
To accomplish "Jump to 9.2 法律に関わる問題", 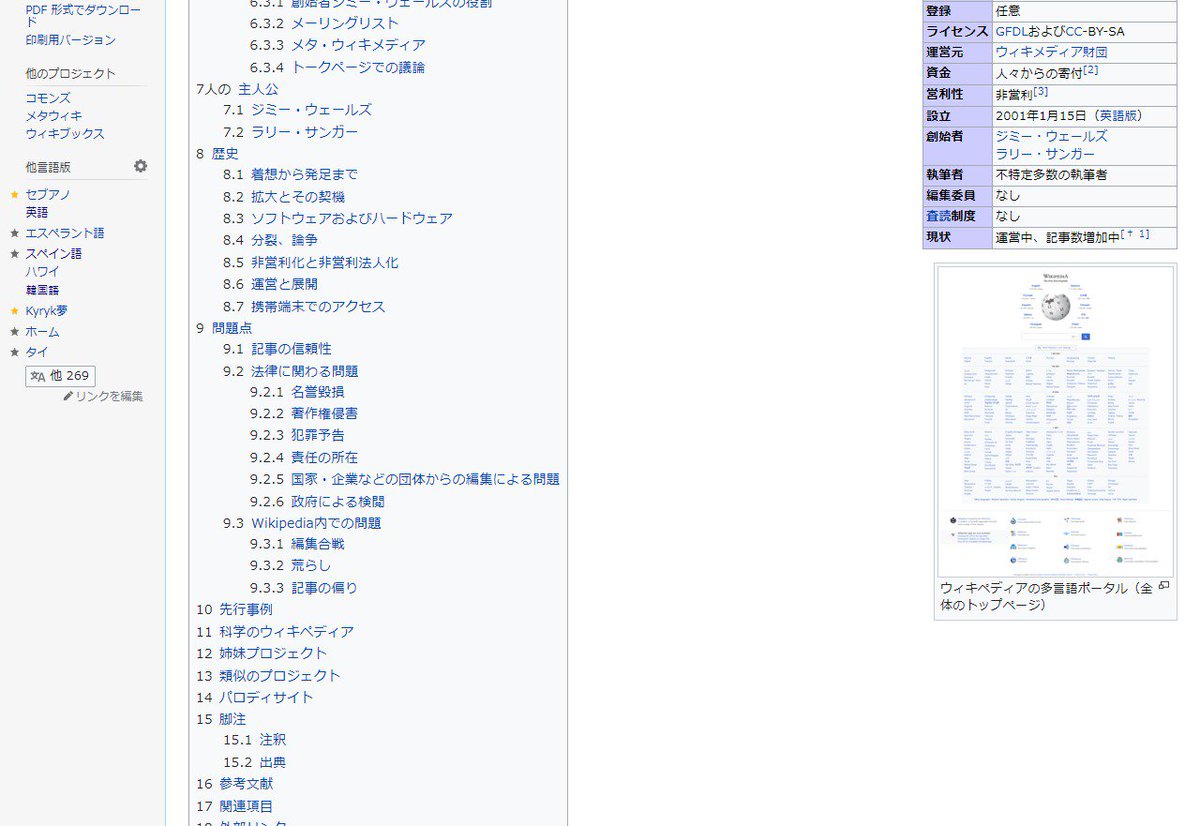I will click(x=290, y=371).
